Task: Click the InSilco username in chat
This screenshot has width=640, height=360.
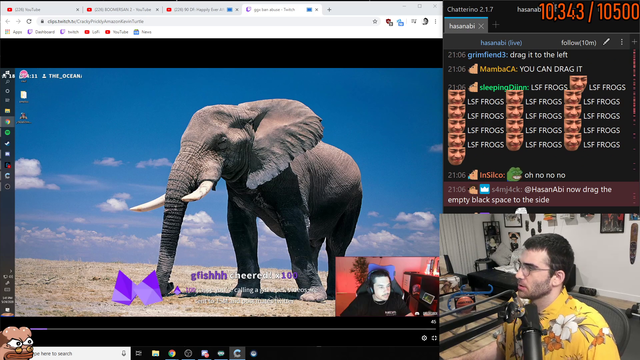Action: (x=492, y=175)
